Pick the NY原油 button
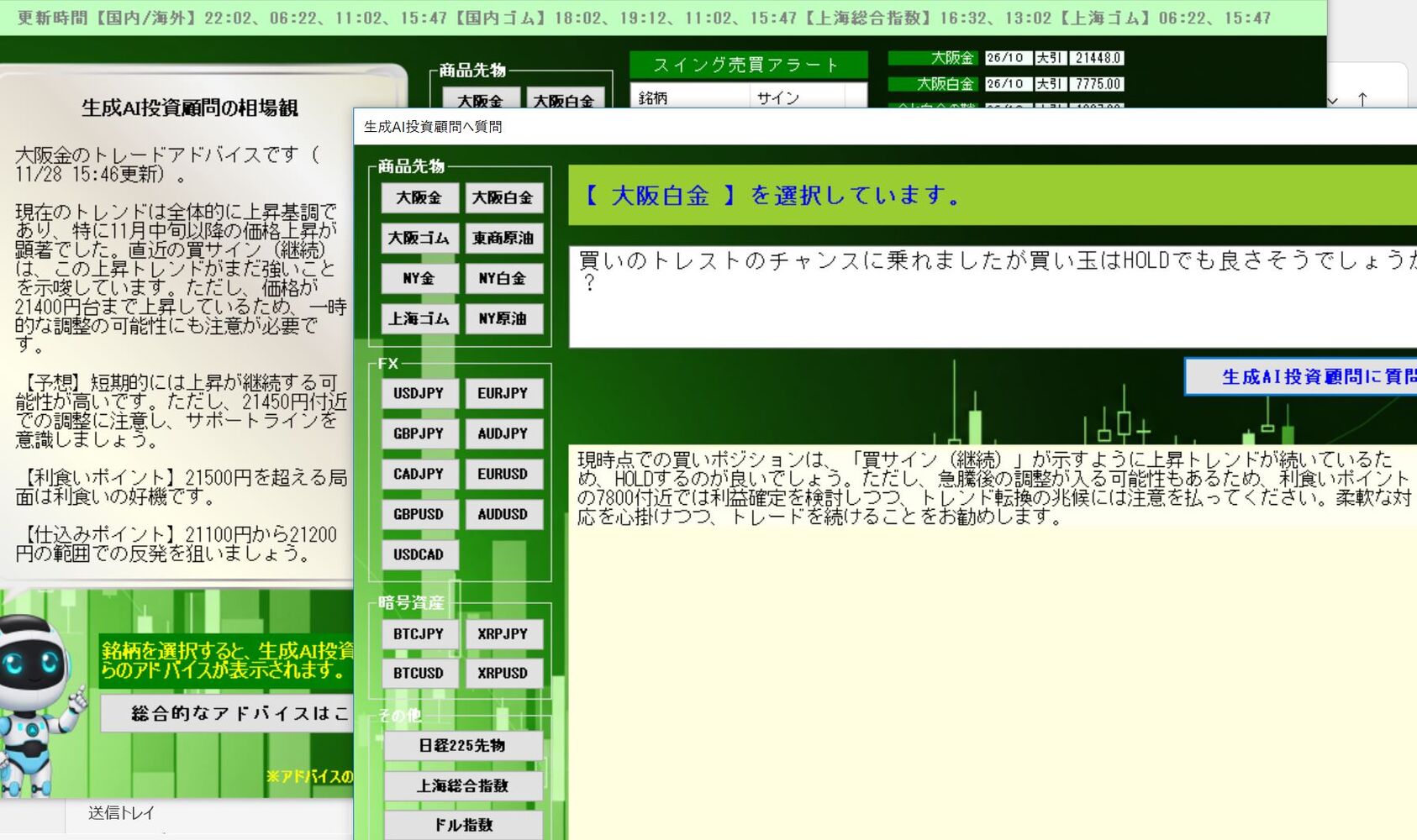Screen dimensions: 1417x840 coord(503,319)
